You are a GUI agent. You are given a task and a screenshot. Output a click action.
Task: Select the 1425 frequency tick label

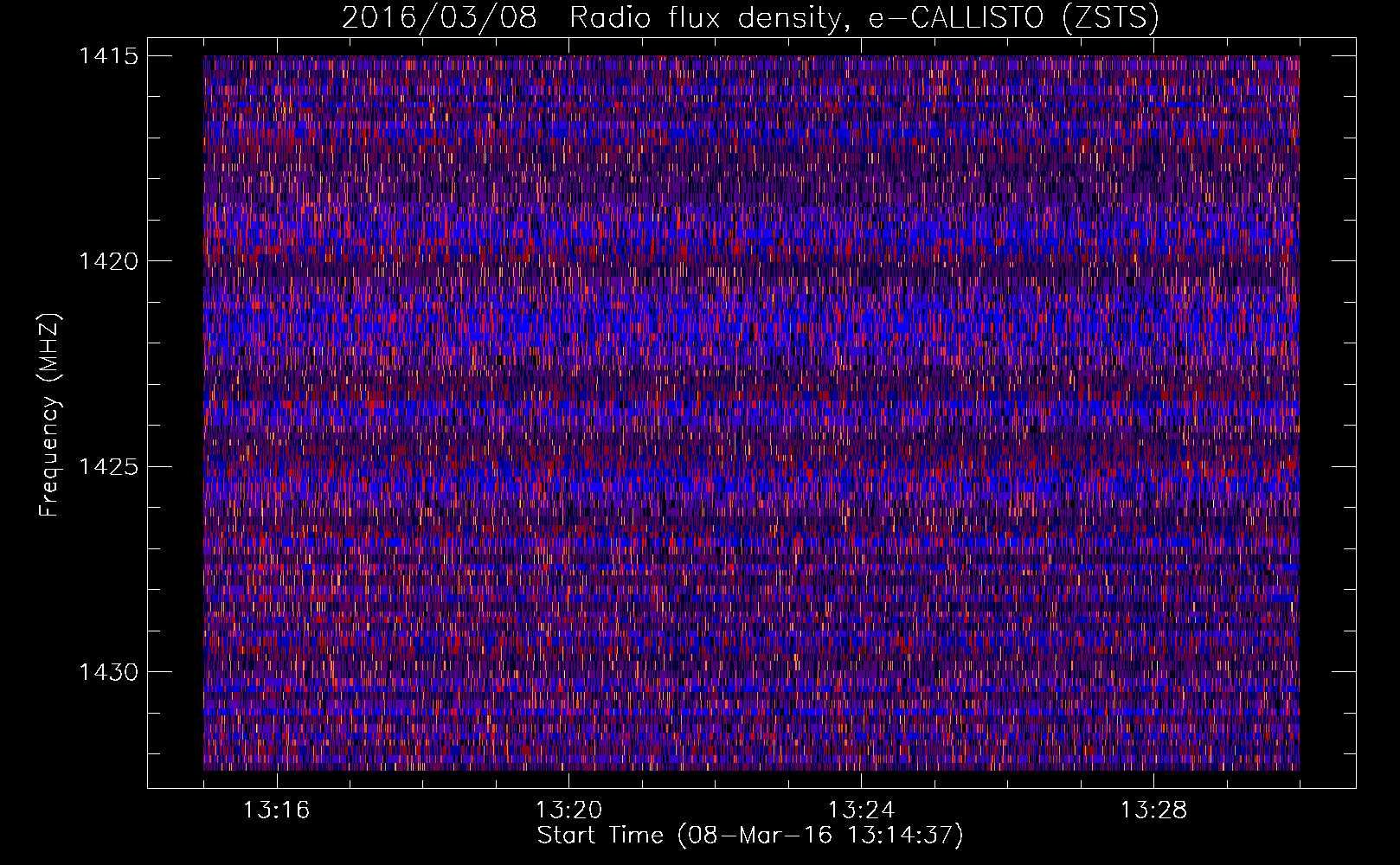[109, 467]
